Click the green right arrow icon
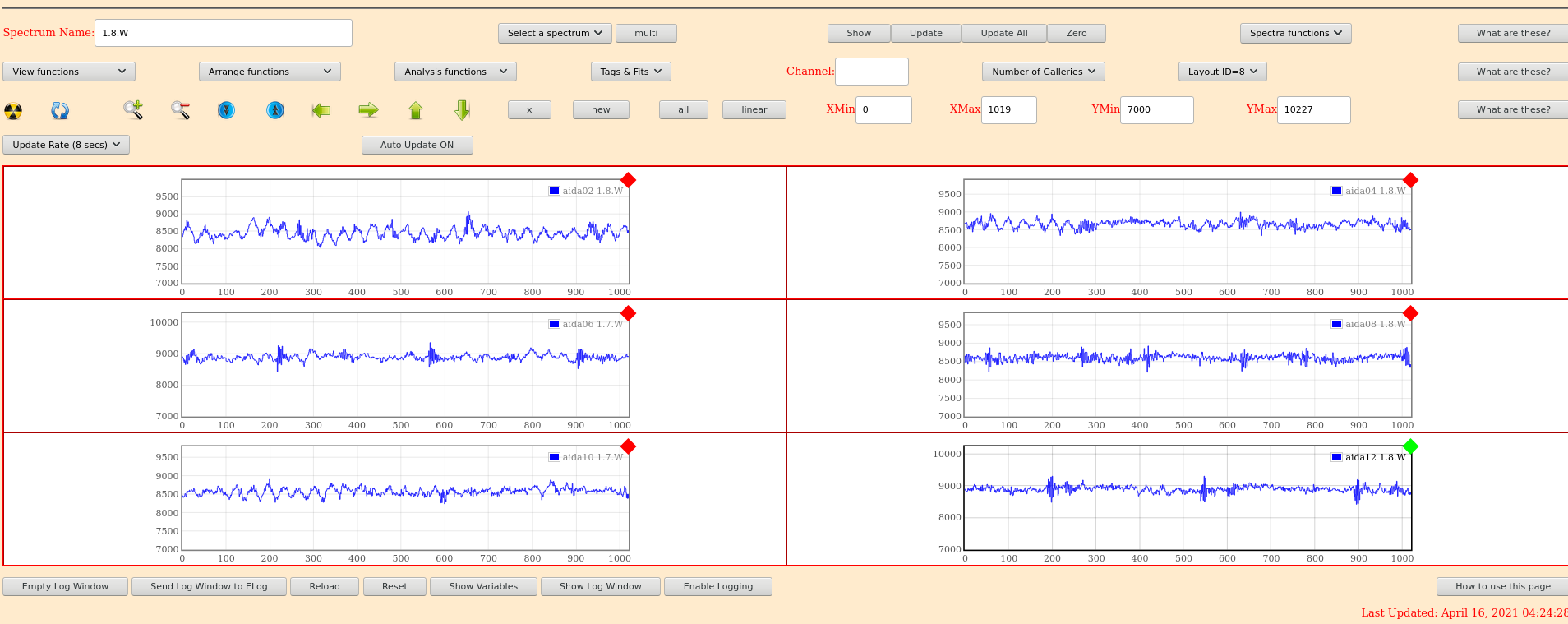The image size is (1568, 624). [x=369, y=110]
